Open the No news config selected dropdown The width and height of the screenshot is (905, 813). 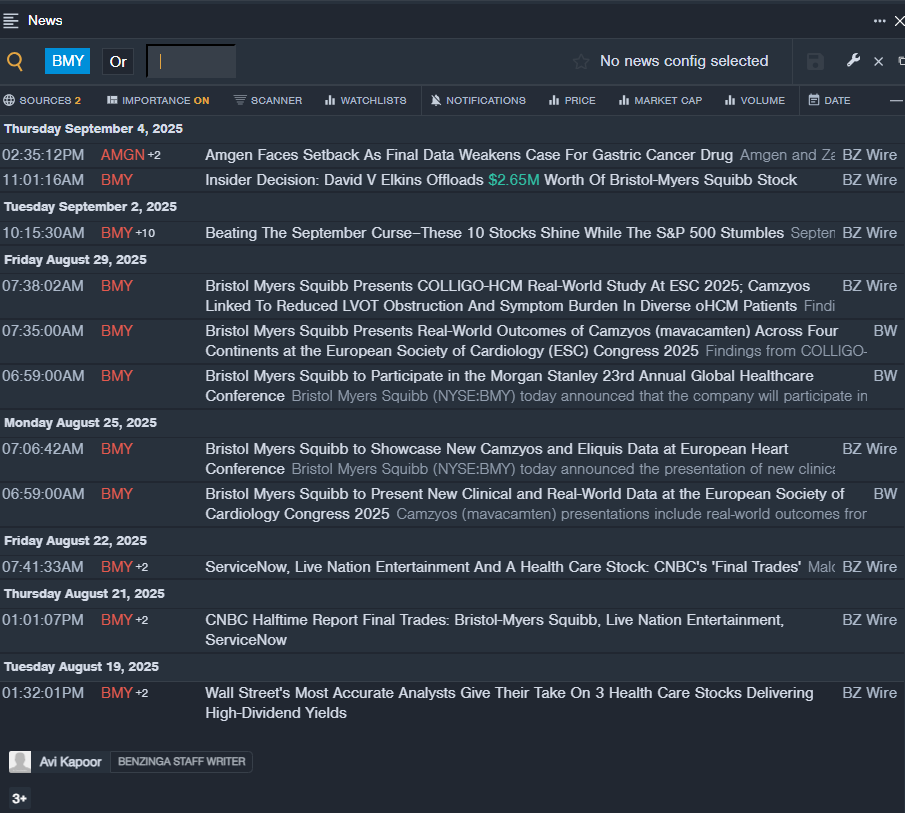684,61
